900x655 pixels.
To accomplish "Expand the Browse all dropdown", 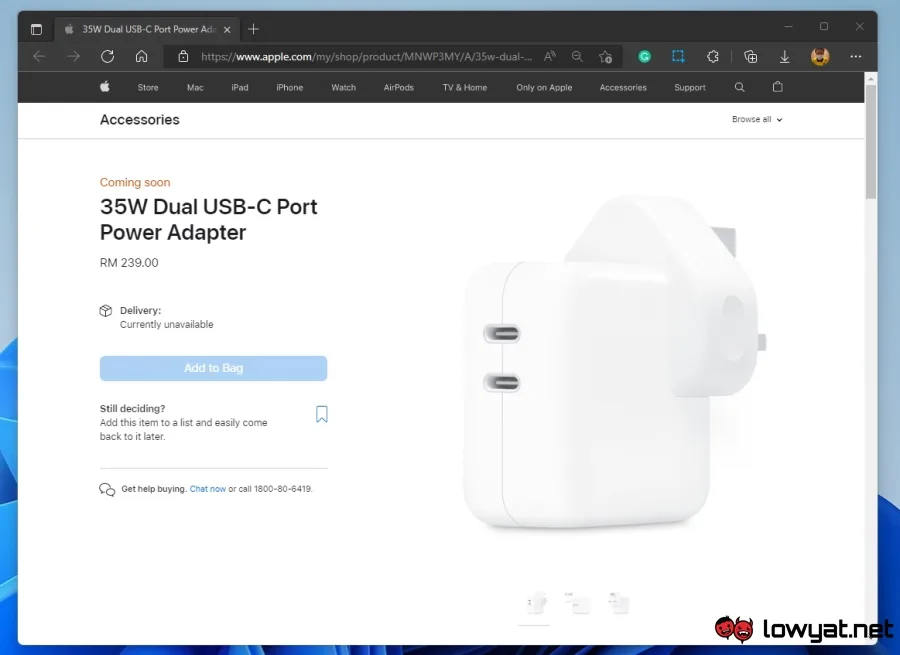I will point(757,119).
